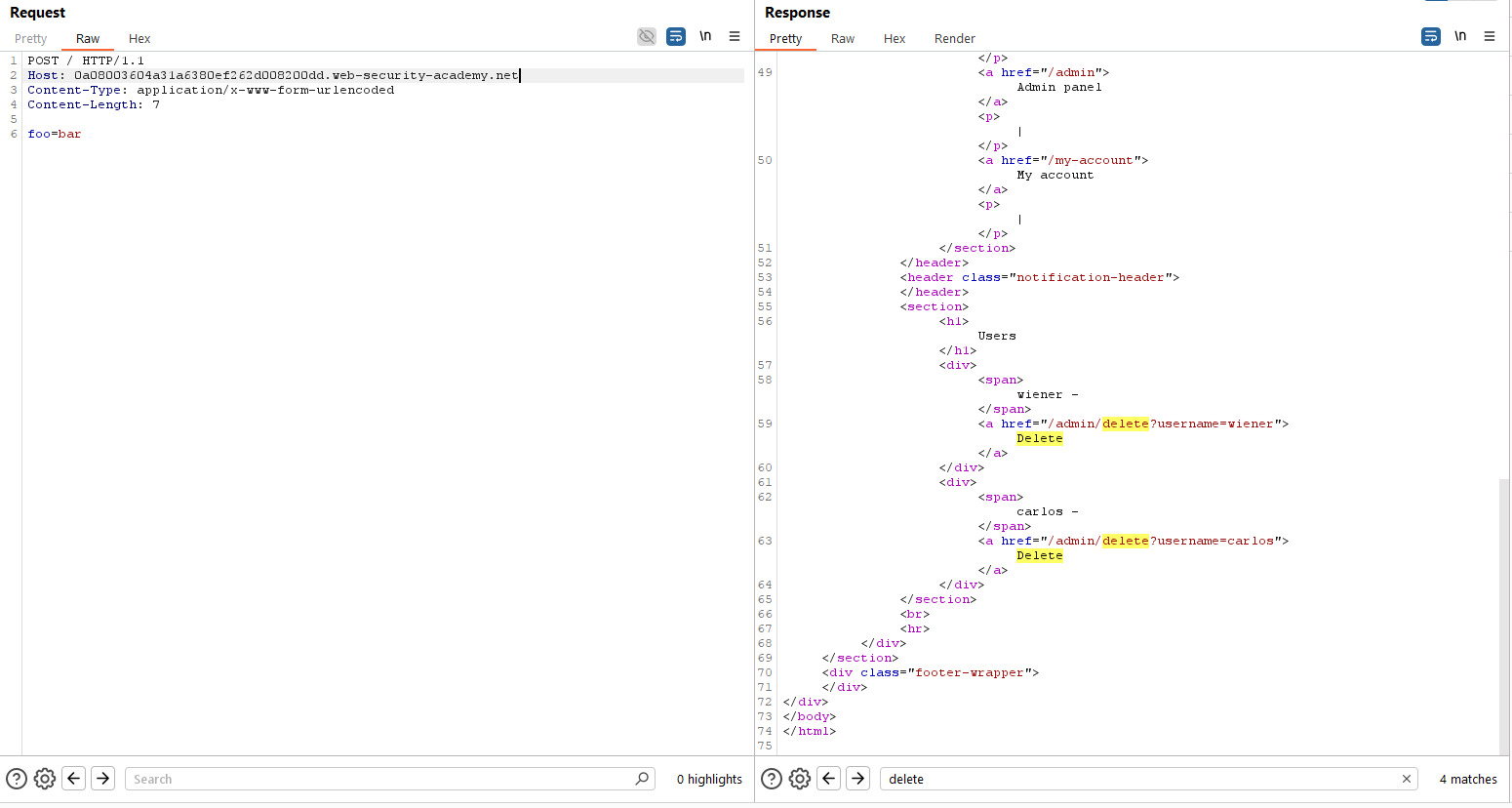Clear the 'delete' search term

1406,779
